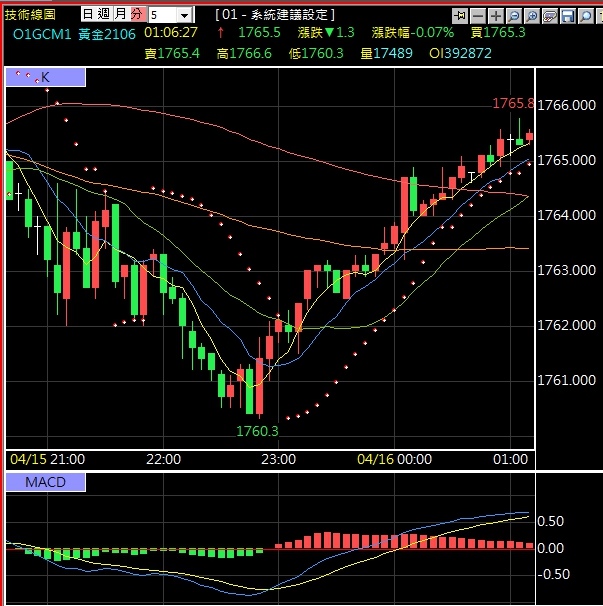Click the ask quote 賣1765.4
Viewport: 603px width, 606px height.
pos(172,53)
